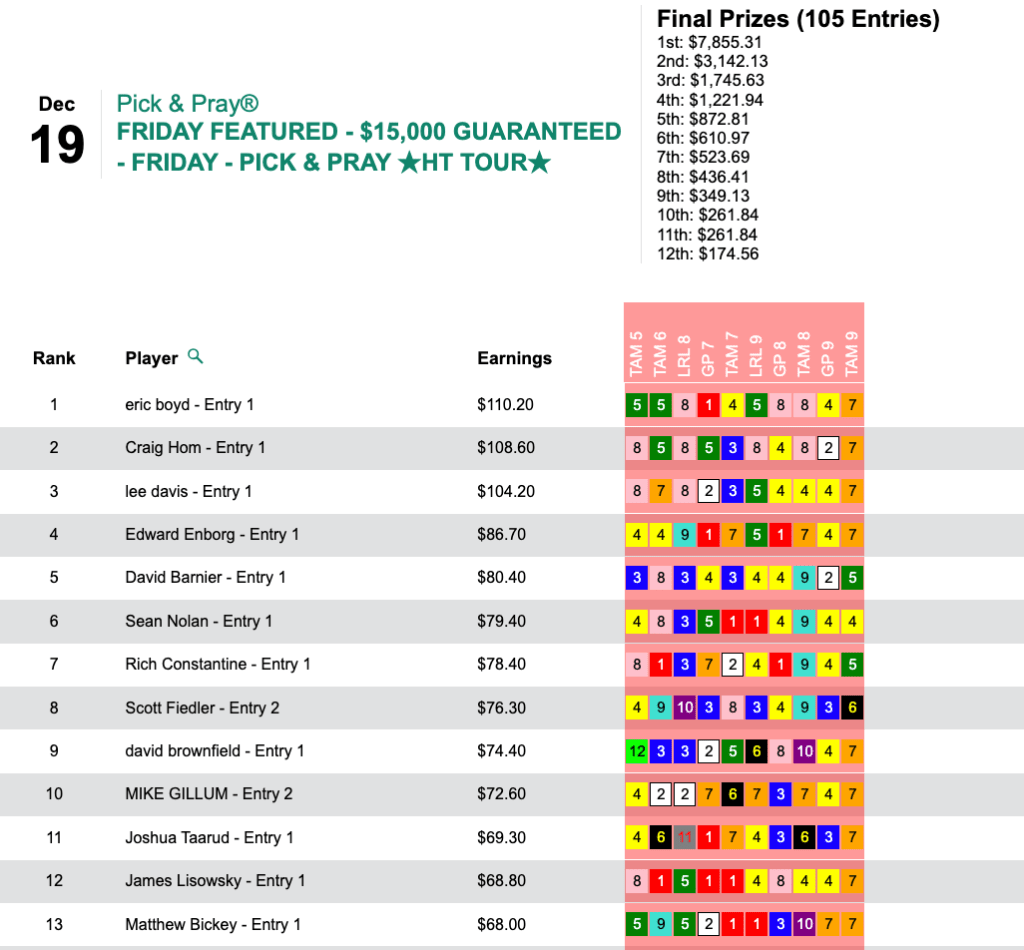This screenshot has height=950, width=1024.
Task: Open eric boyd - Entry 1 player row
Action: pyautogui.click(x=189, y=405)
